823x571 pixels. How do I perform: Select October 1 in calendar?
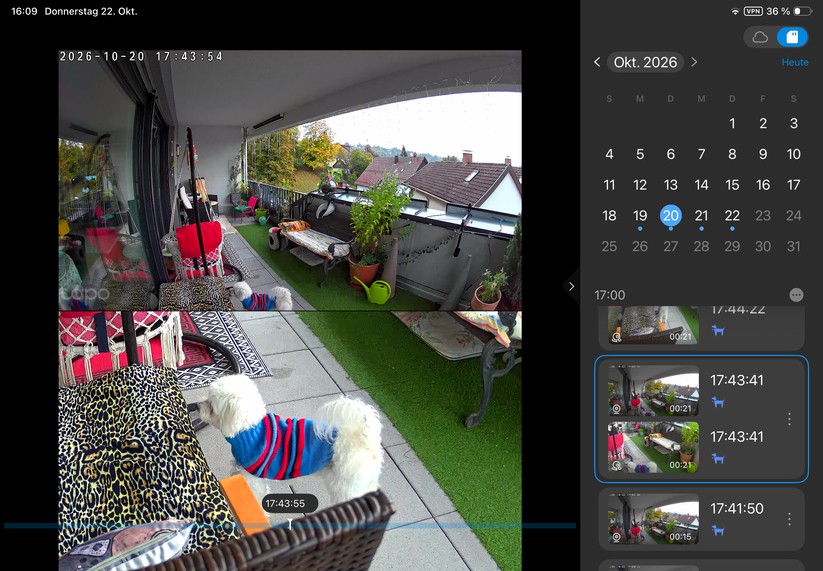tap(732, 123)
